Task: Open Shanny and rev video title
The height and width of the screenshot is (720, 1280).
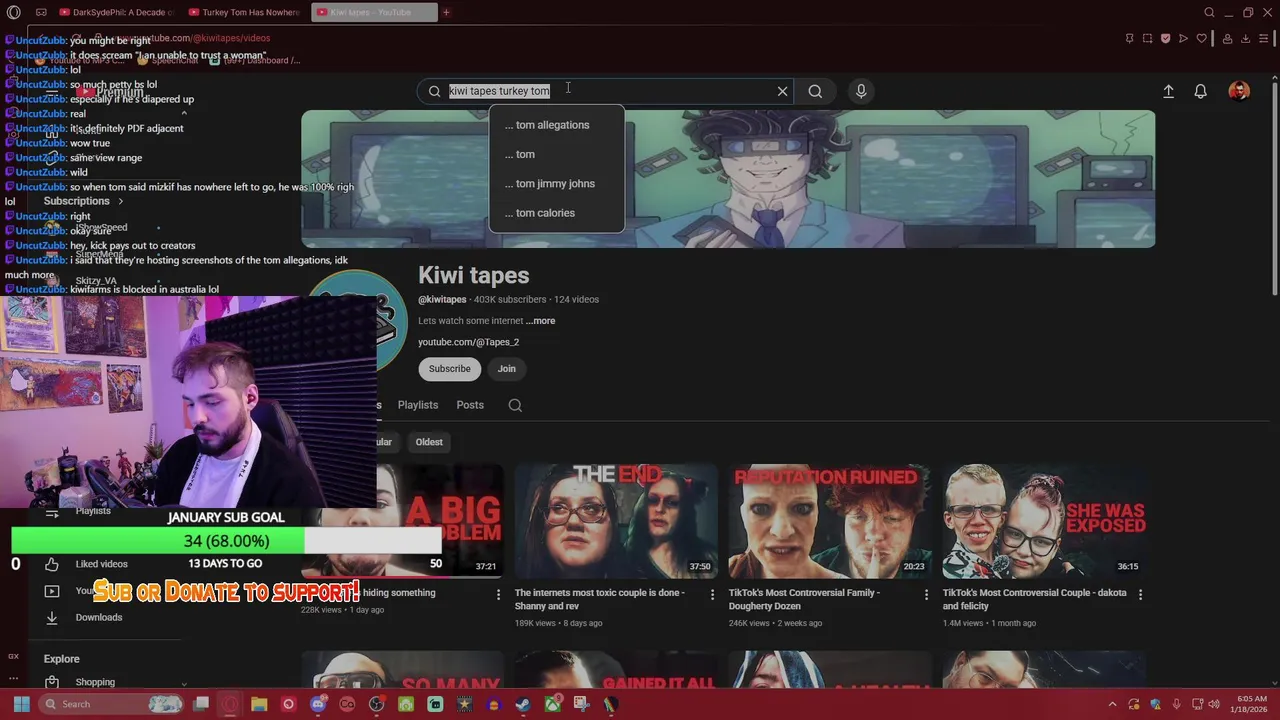Action: (606, 599)
